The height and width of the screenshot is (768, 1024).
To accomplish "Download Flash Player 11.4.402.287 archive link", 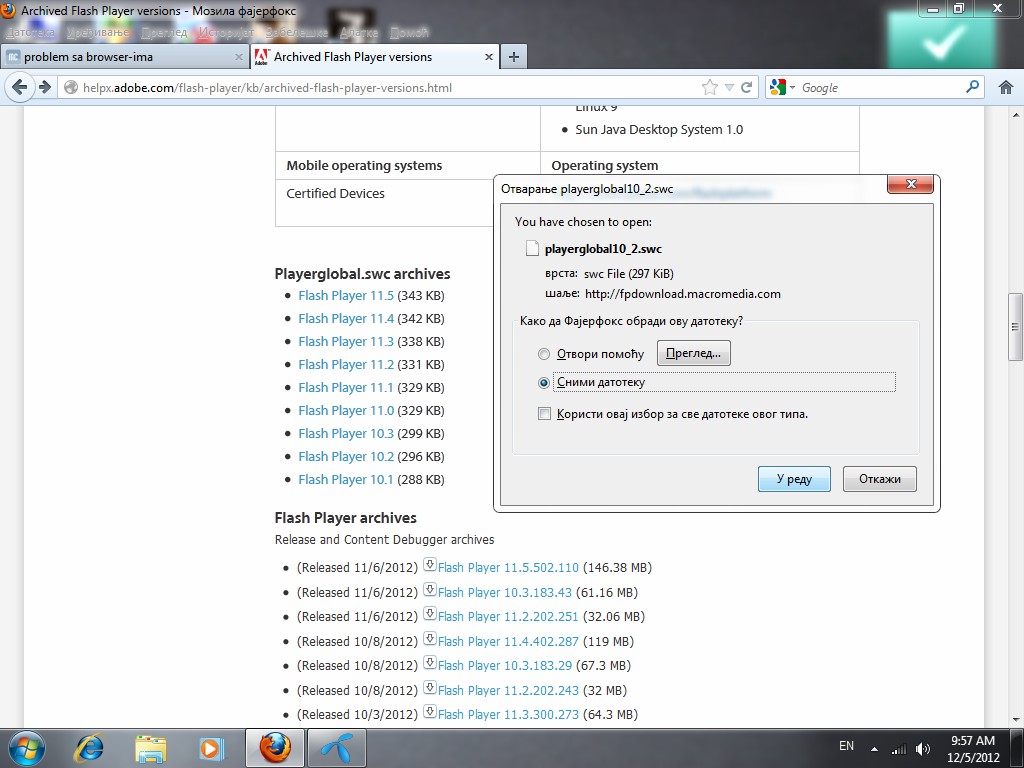I will click(508, 641).
